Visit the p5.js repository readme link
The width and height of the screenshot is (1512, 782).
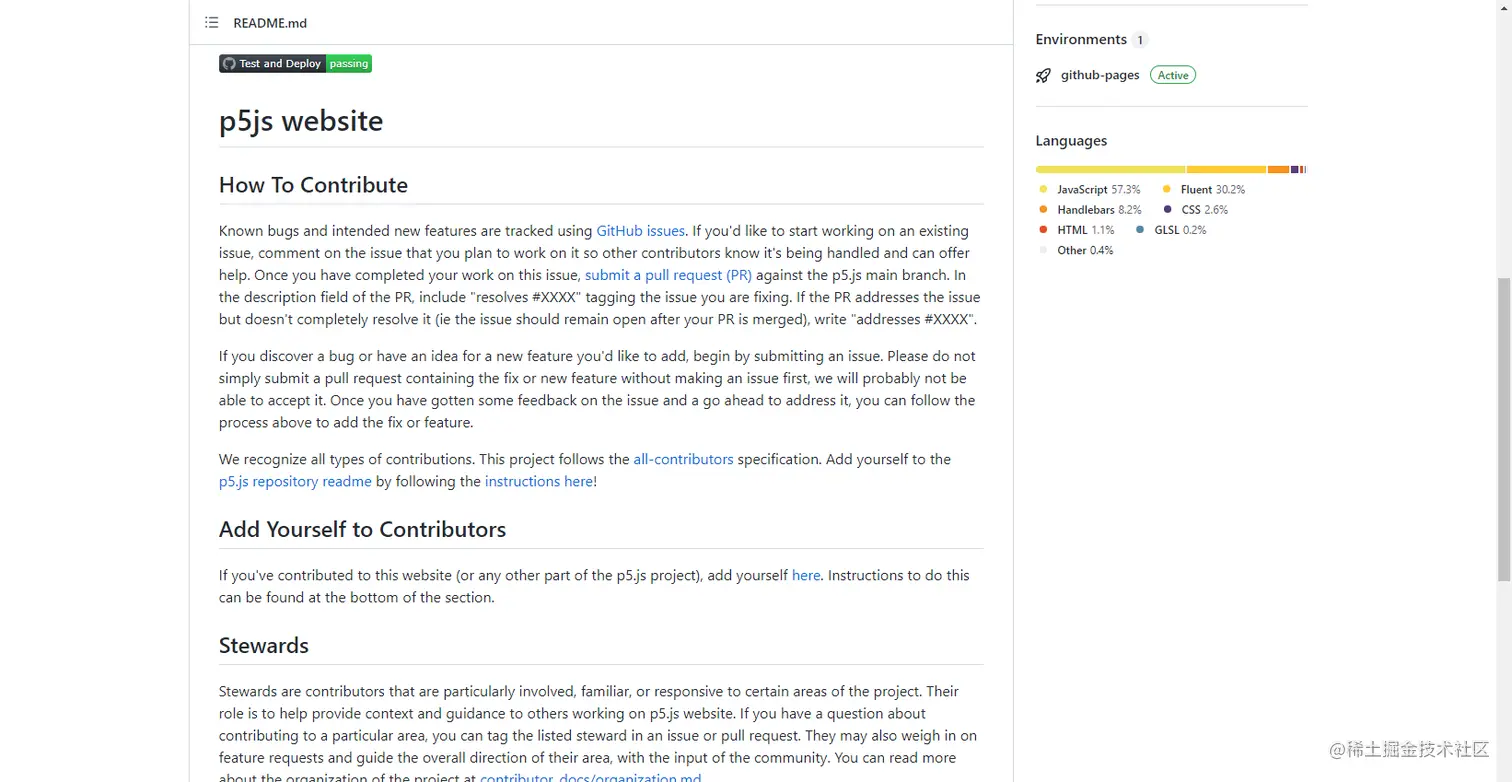(x=295, y=481)
